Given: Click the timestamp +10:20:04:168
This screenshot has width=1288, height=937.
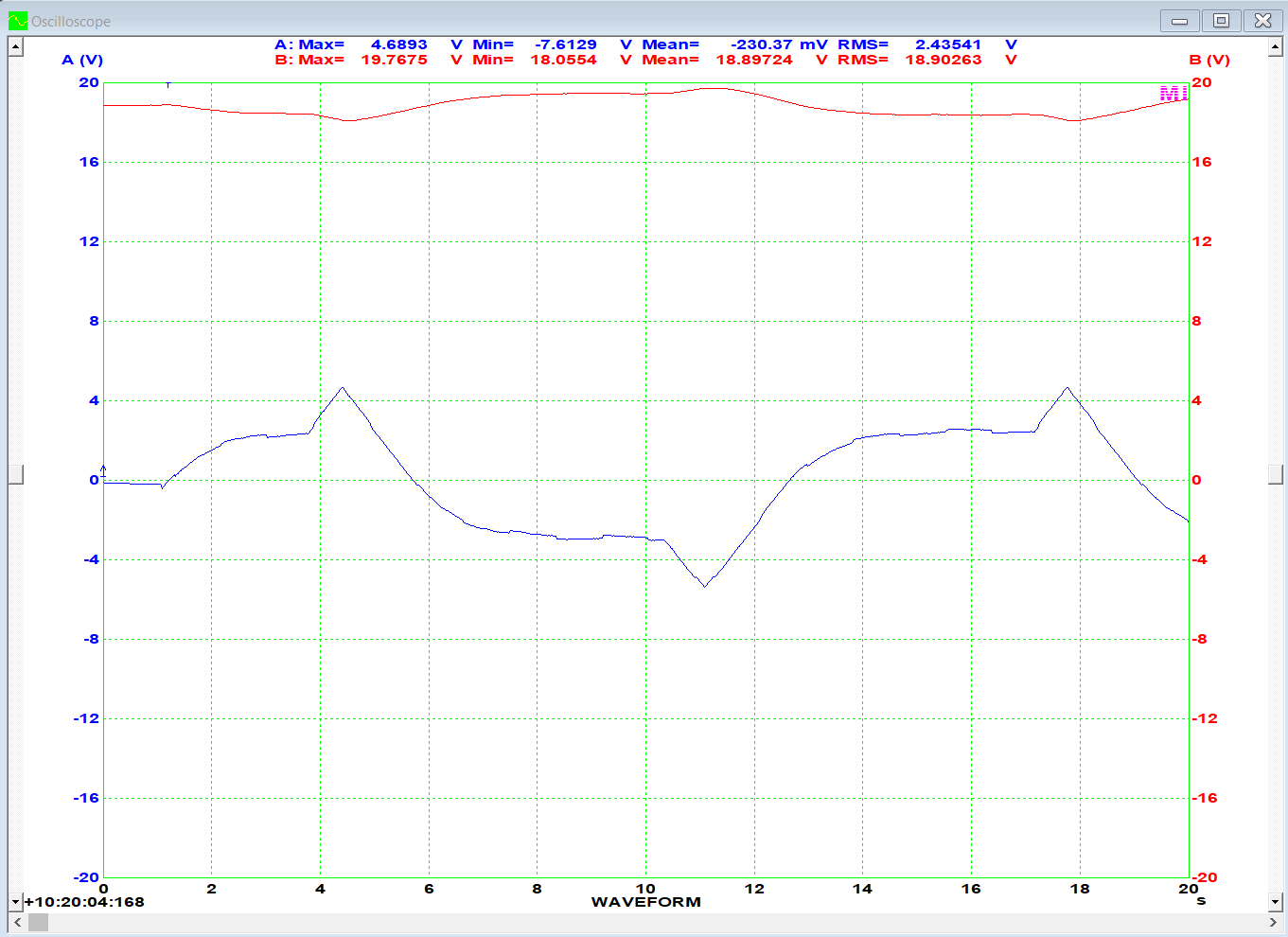Looking at the screenshot, I should [84, 902].
